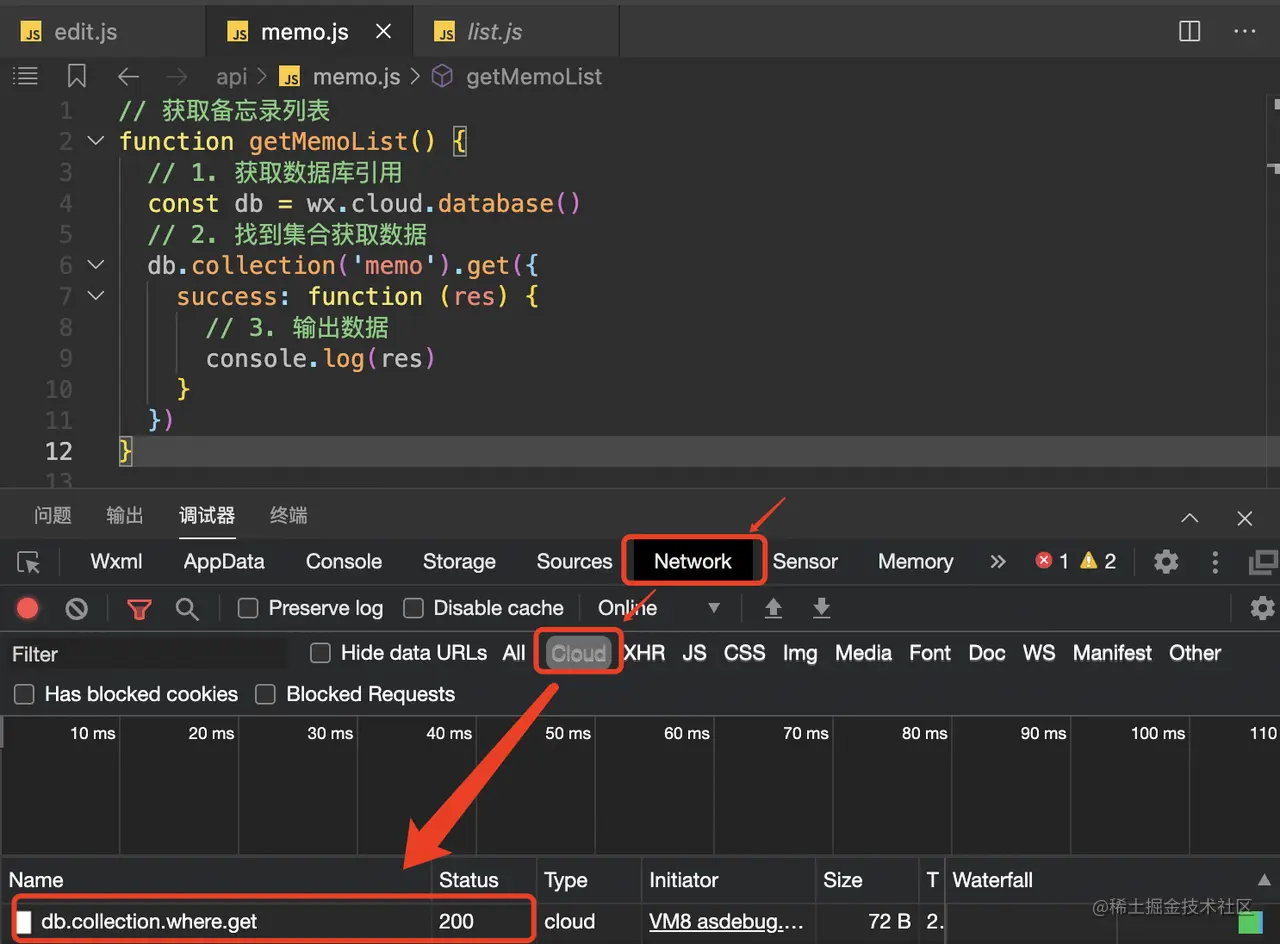Filter requests by CSS
This screenshot has width=1280, height=944.
click(745, 653)
